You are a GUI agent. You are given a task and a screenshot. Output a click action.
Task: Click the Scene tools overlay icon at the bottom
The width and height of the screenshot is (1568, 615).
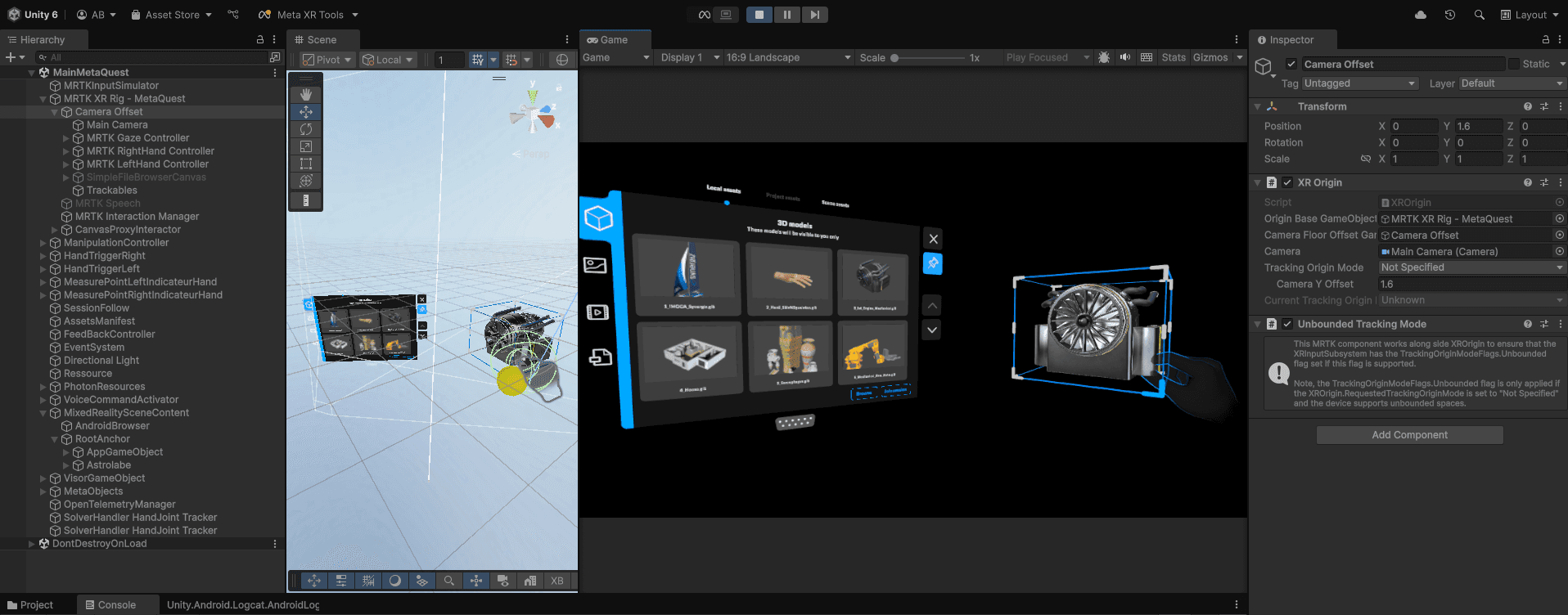314,581
